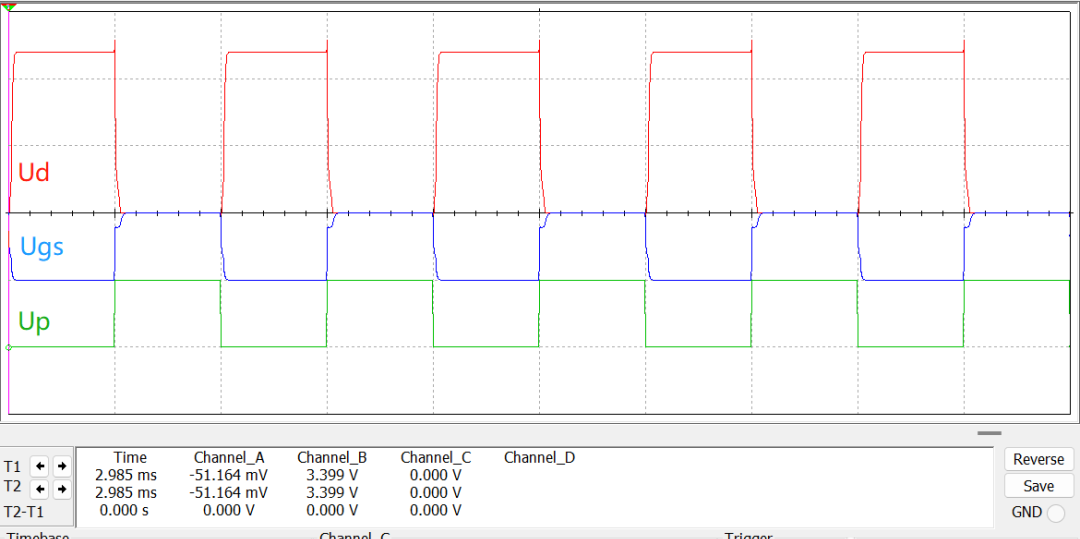This screenshot has width=1080, height=539.
Task: Click the Channel_D column header
Action: [539, 458]
